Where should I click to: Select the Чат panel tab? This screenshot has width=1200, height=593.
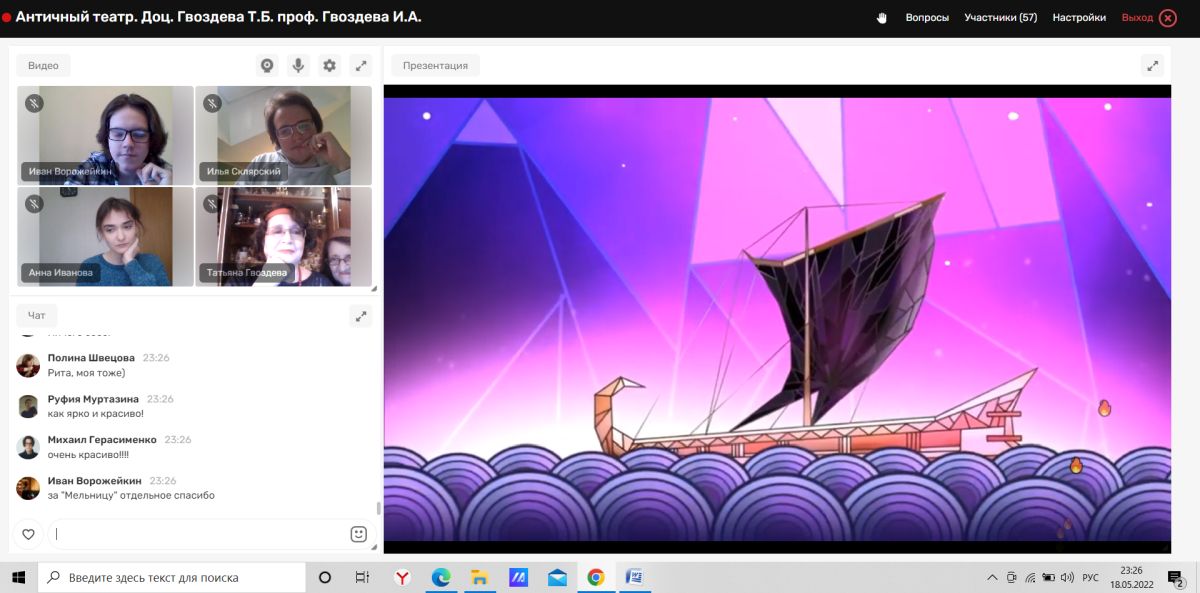[x=37, y=315]
